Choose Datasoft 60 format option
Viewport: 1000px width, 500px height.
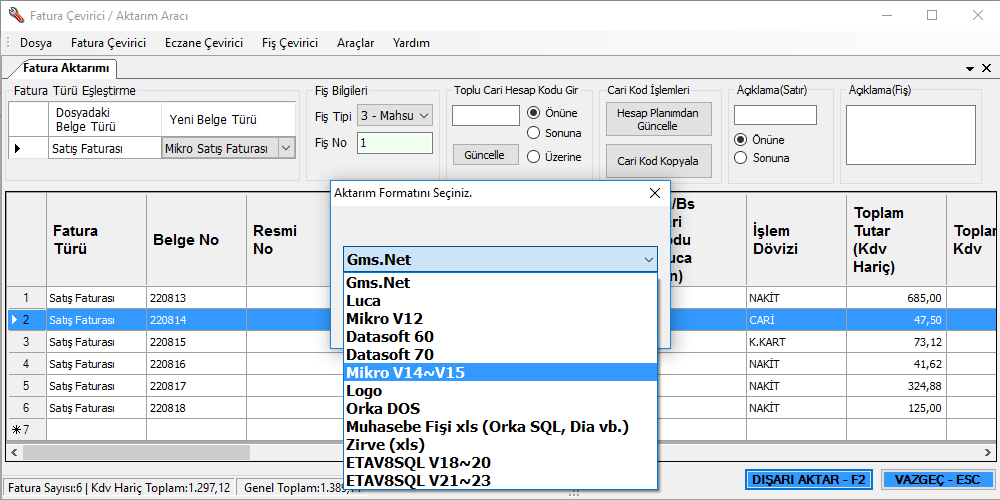(500, 336)
